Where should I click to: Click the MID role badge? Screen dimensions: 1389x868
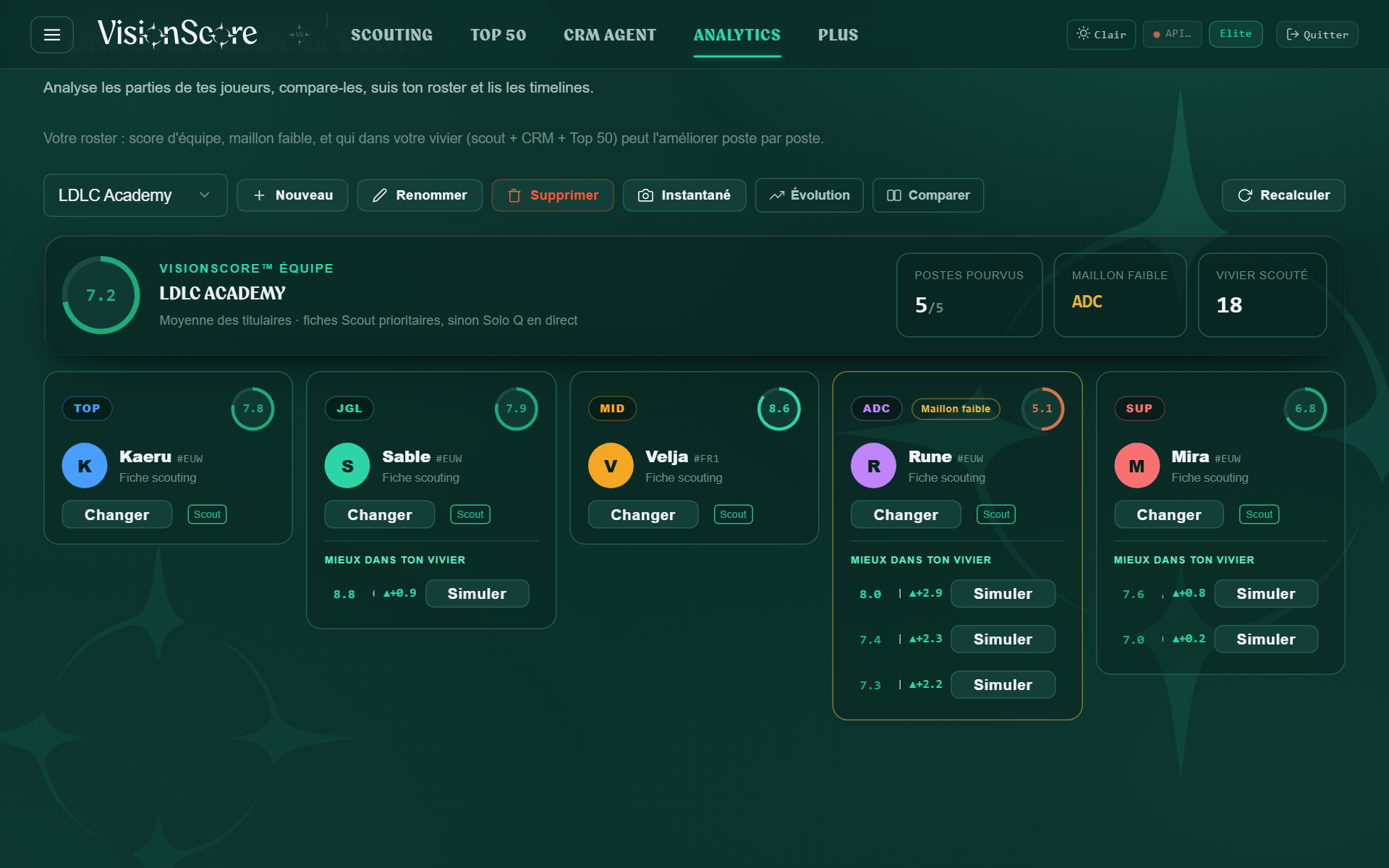(x=612, y=409)
